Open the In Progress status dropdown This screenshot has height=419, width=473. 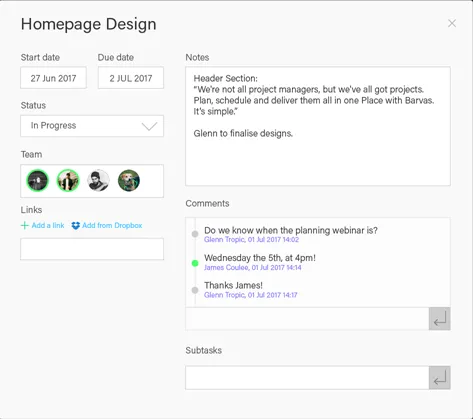92,126
